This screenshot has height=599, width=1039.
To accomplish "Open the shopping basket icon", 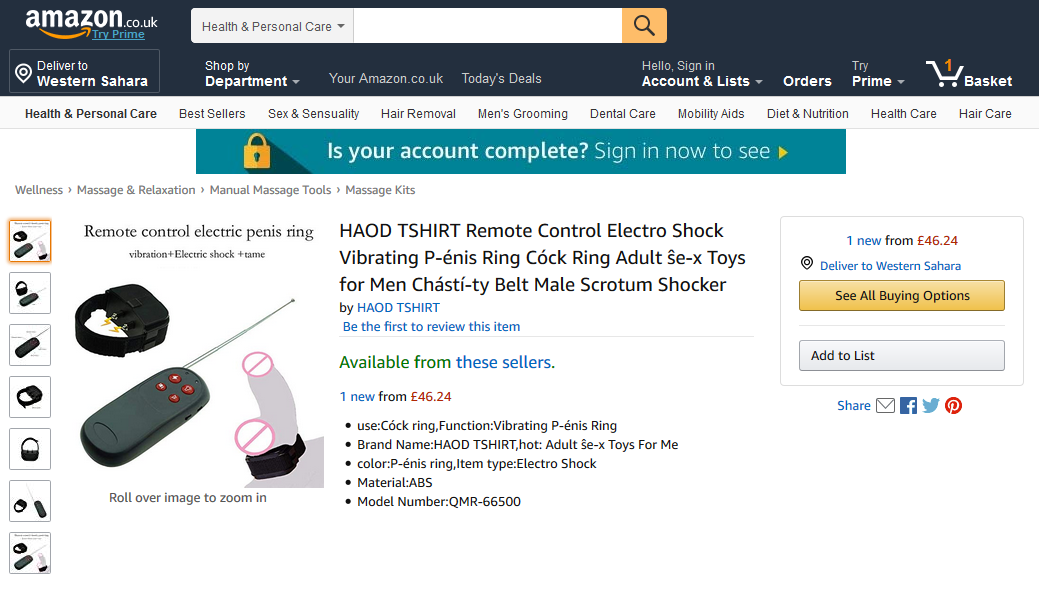I will coord(945,74).
